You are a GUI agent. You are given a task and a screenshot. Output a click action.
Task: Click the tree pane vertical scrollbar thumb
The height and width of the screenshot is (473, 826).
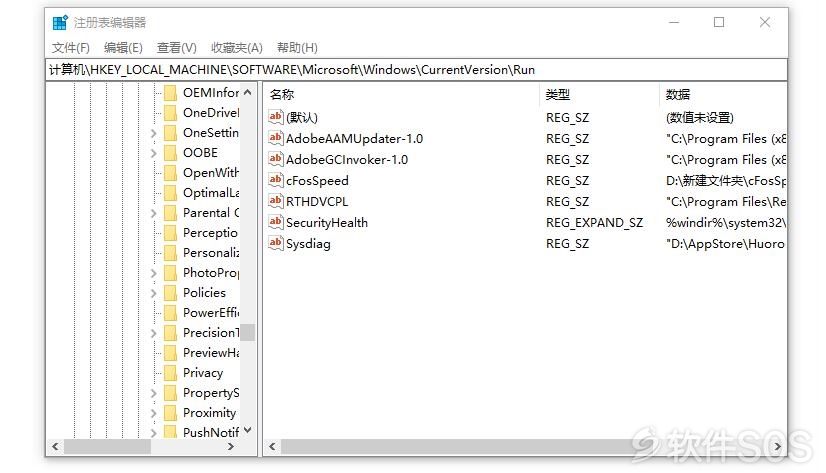(x=248, y=332)
